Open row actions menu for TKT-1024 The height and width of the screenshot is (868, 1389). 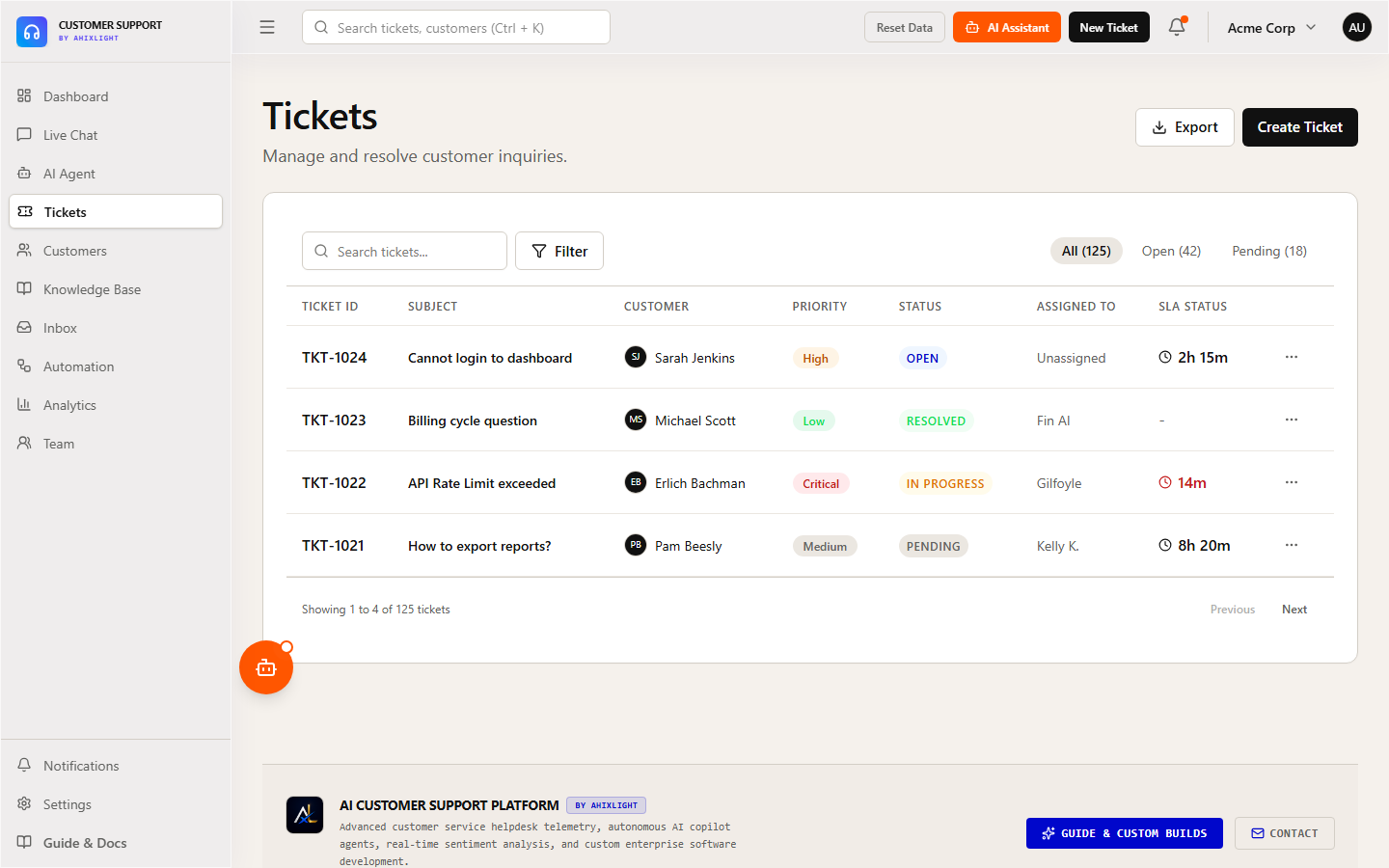(1292, 357)
